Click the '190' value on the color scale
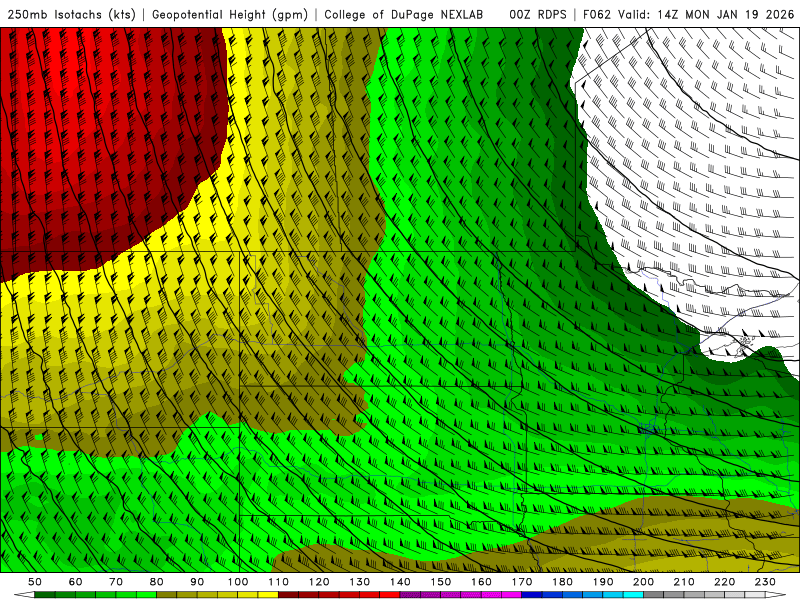This screenshot has width=800, height=600. [x=603, y=582]
